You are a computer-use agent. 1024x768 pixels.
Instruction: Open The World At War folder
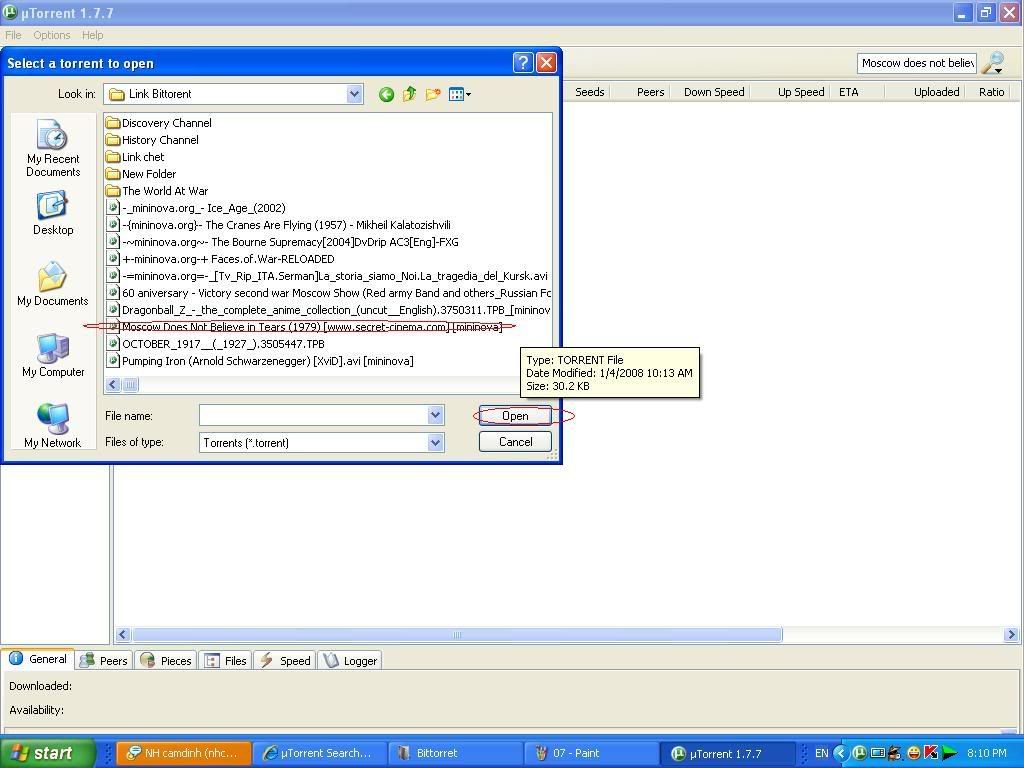tap(164, 191)
